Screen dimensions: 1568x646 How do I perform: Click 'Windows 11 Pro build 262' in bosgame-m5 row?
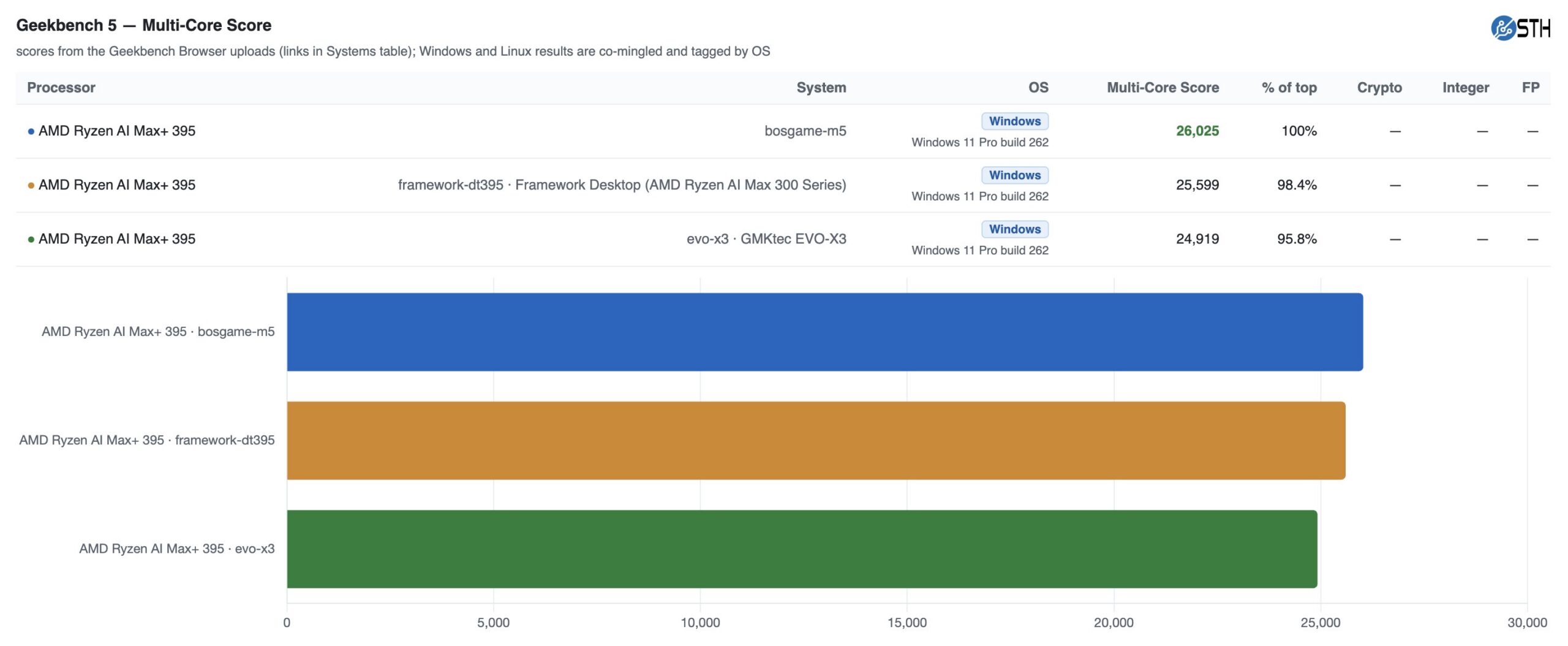[x=980, y=142]
